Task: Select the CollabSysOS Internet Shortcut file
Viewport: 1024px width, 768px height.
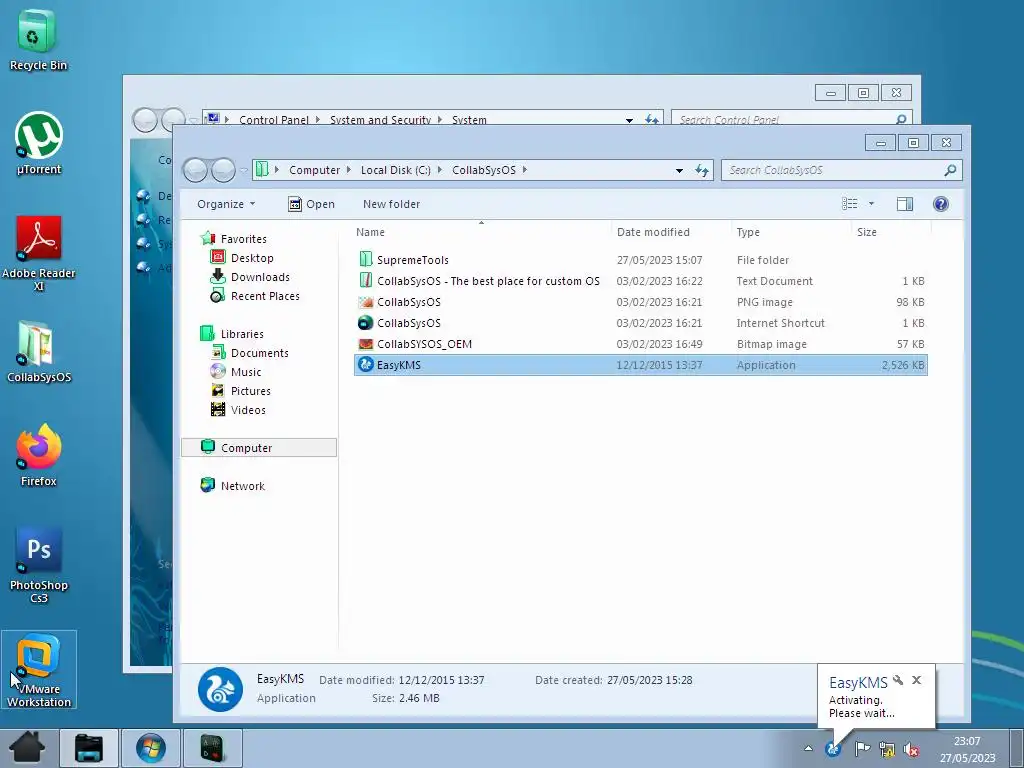Action: tap(641, 323)
